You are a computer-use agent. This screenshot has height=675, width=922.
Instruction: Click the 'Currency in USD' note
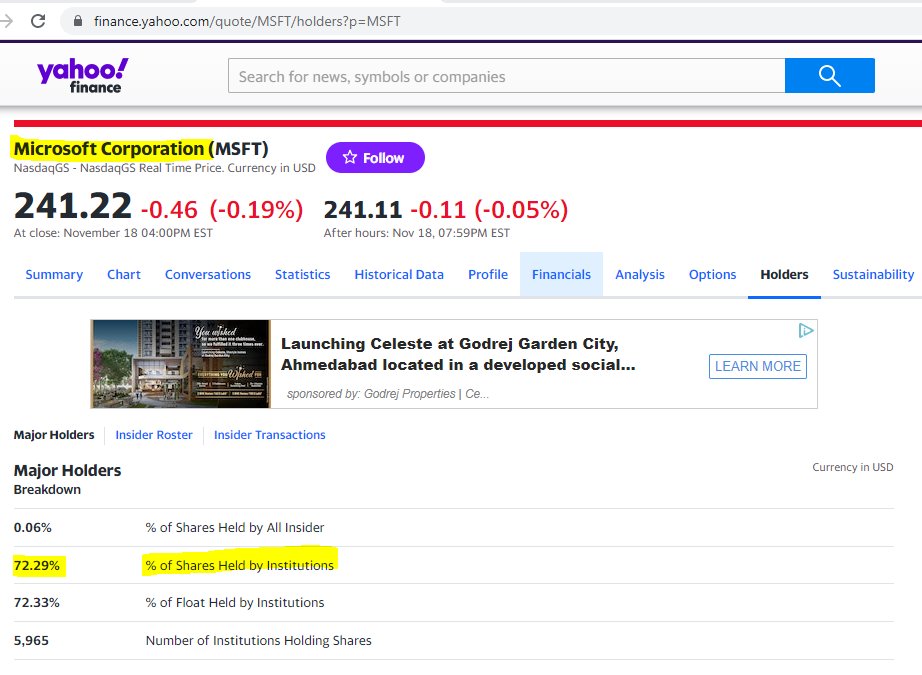853,467
